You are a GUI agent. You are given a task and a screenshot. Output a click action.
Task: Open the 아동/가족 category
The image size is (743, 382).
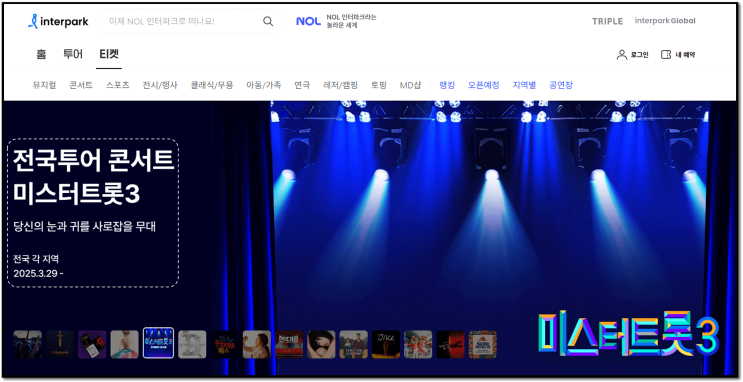point(263,85)
